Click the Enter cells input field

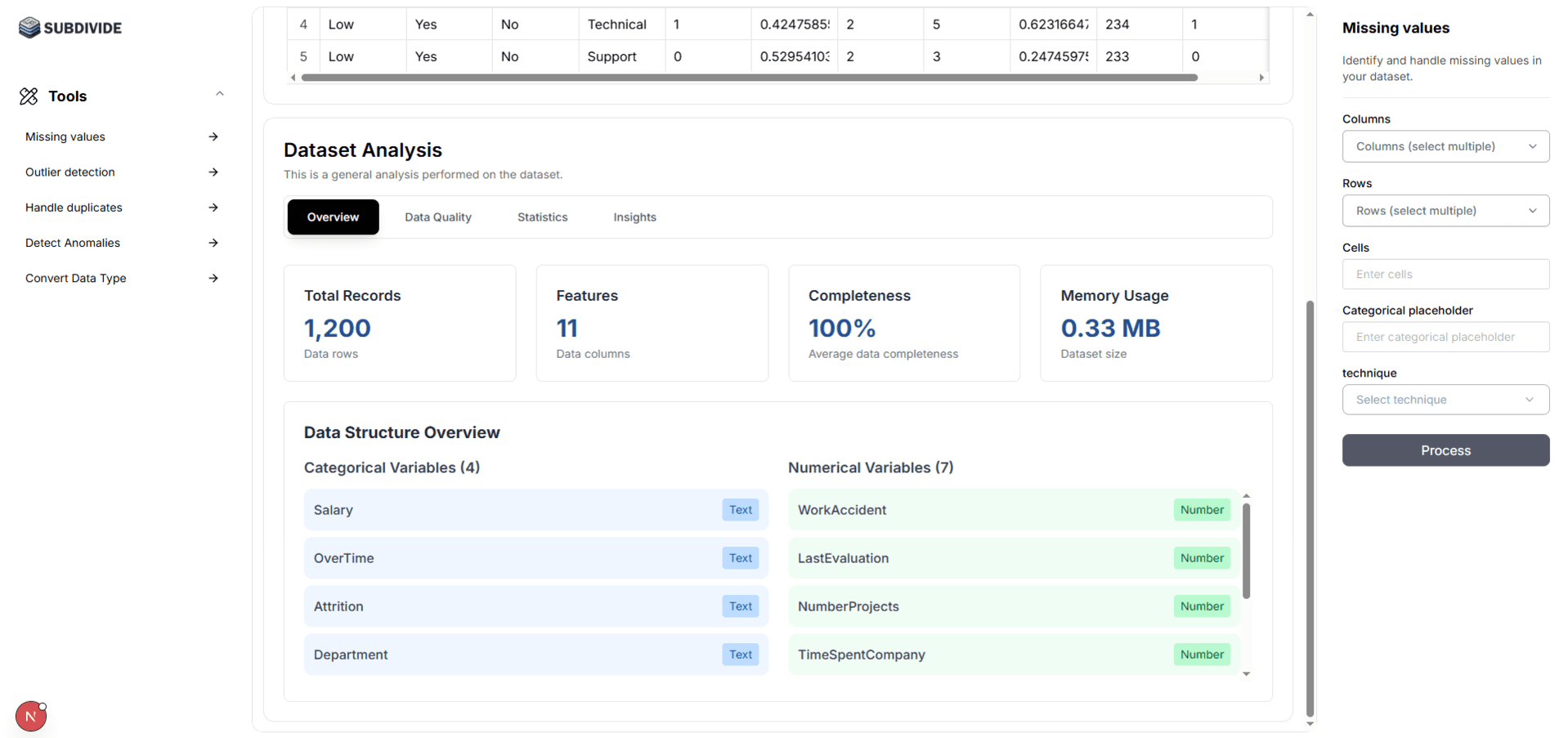pos(1445,274)
